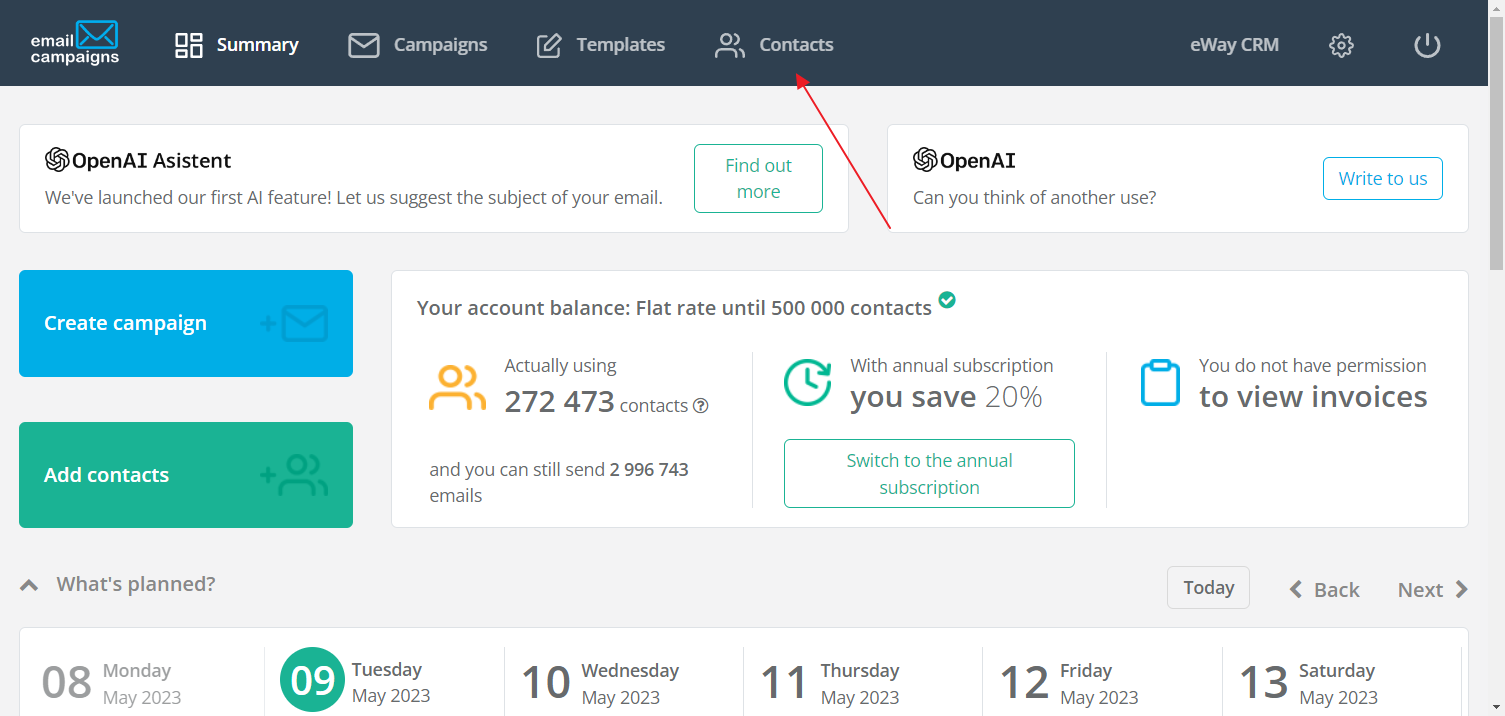Click the 2 996 743 emails figure
Viewport: 1505px width, 716px height.
pos(649,470)
